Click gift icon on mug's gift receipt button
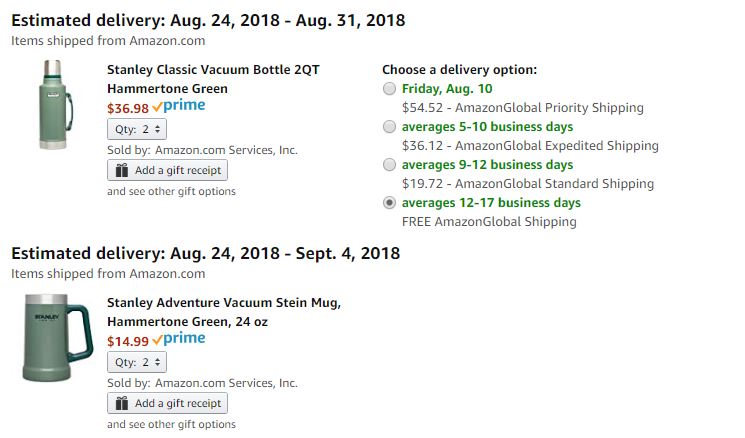 122,403
